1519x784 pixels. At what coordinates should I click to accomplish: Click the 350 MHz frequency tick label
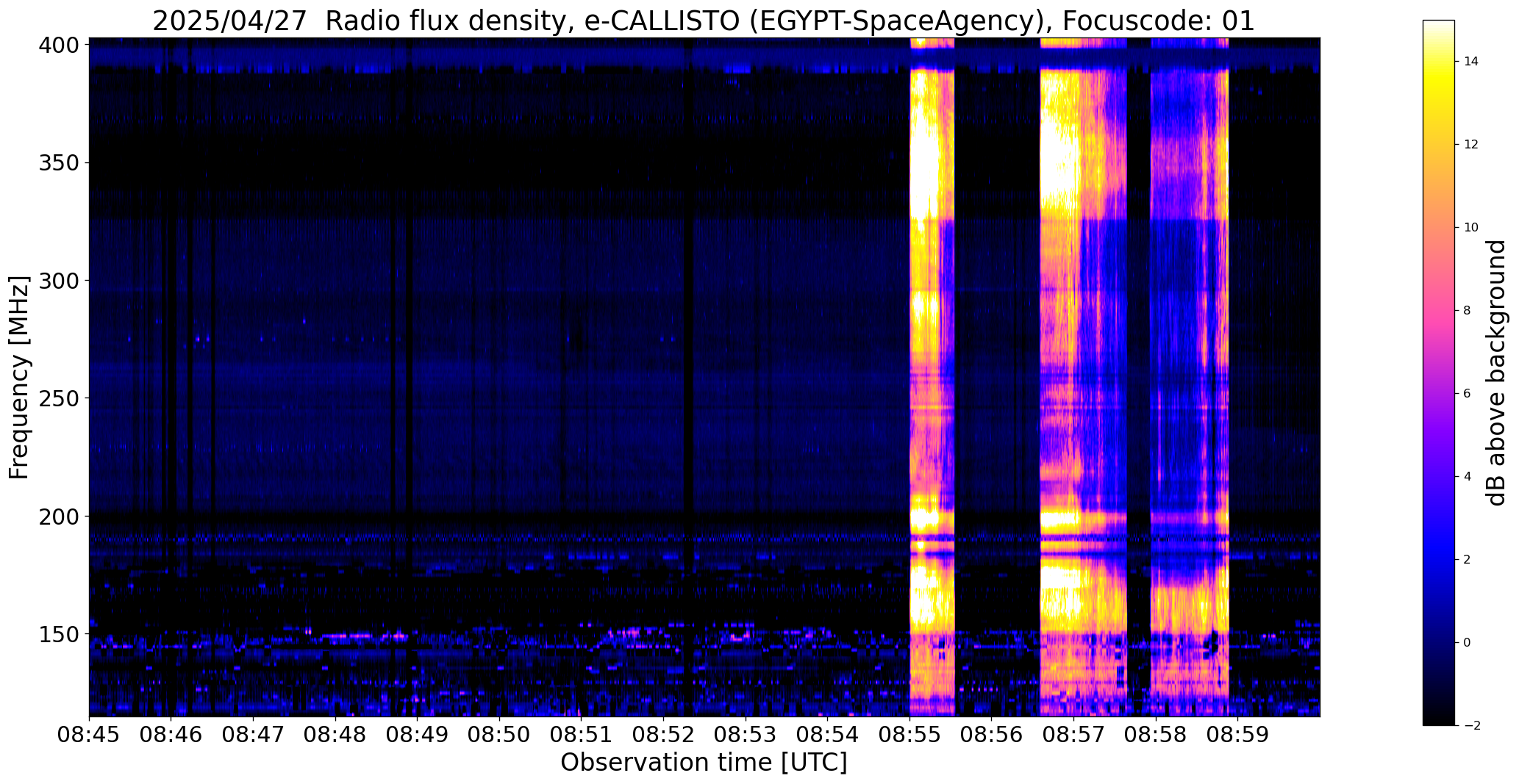pos(59,163)
